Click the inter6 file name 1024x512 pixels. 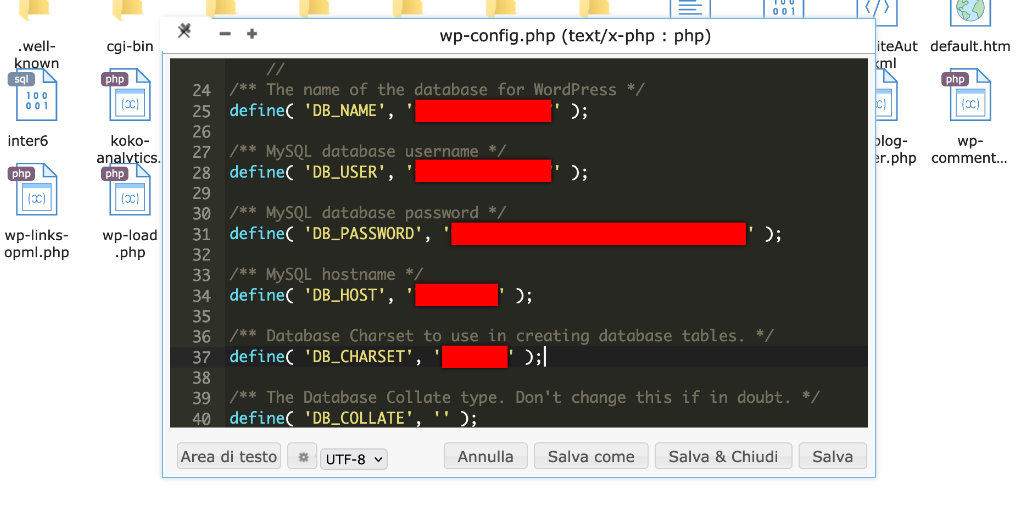coord(27,141)
